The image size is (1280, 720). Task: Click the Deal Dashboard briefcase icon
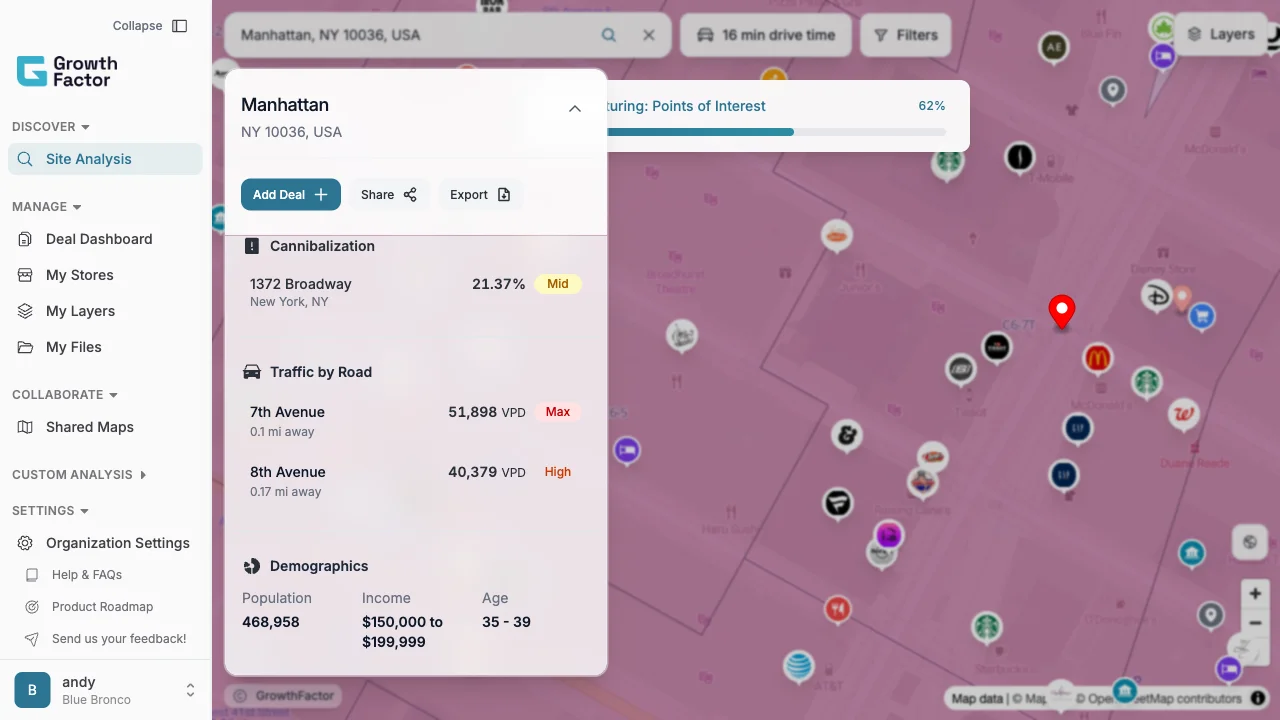(22, 239)
